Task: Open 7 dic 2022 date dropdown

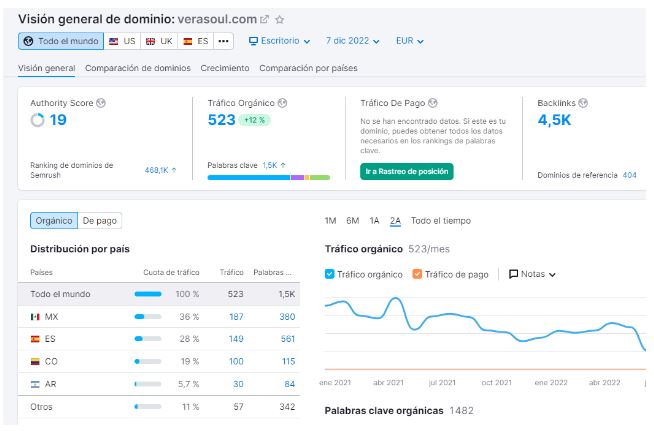Action: (352, 41)
